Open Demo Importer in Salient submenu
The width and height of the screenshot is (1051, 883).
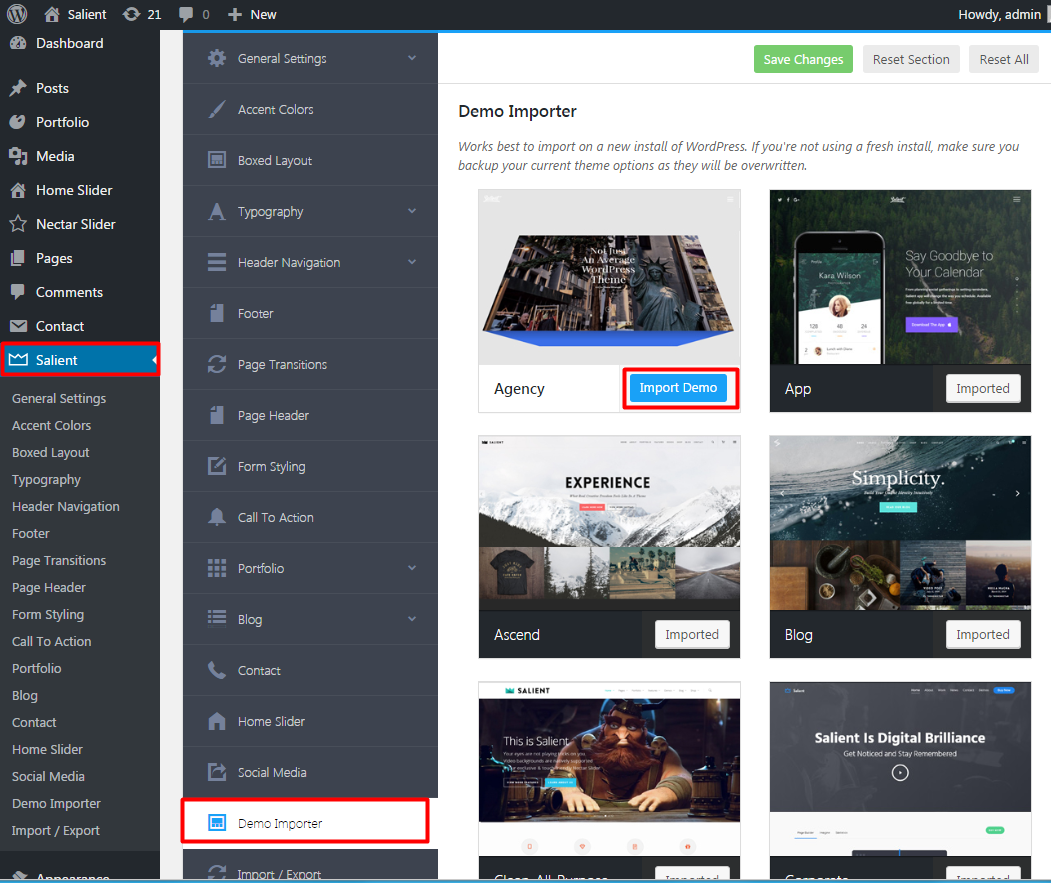pyautogui.click(x=56, y=803)
